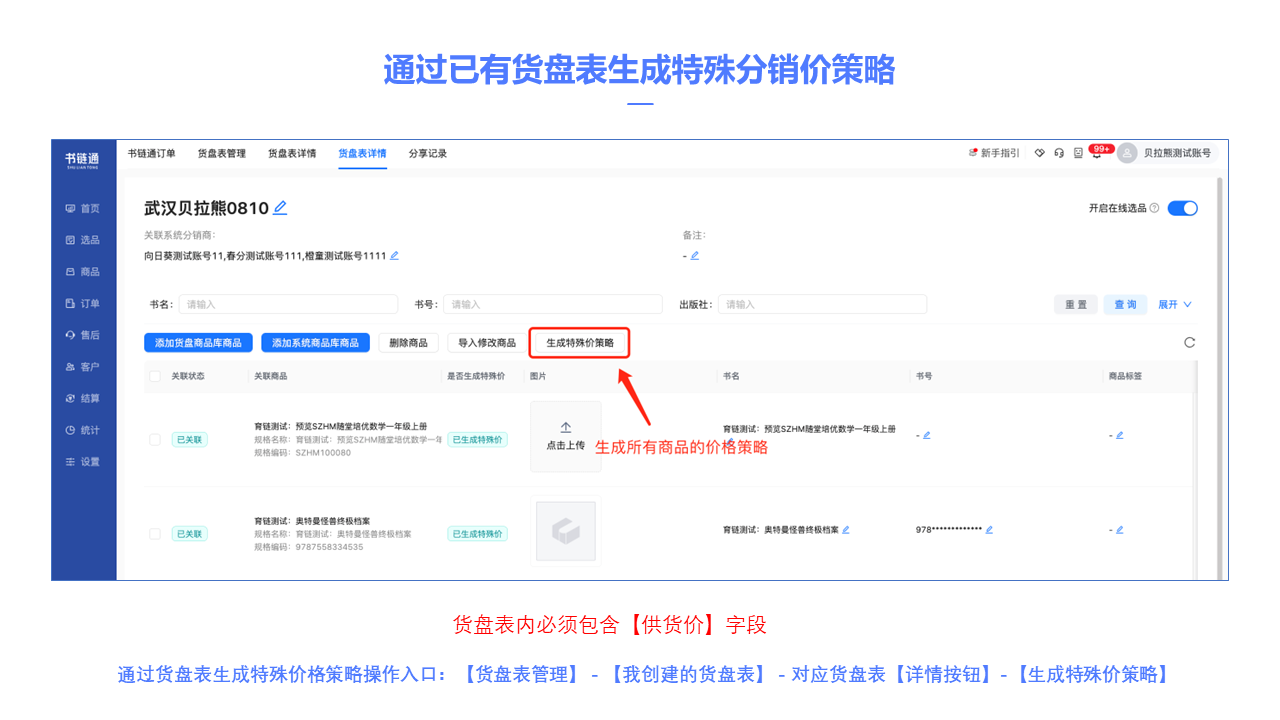The width and height of the screenshot is (1280, 720).
Task: Click 规格编码 9787558334535 text
Action: [309, 547]
